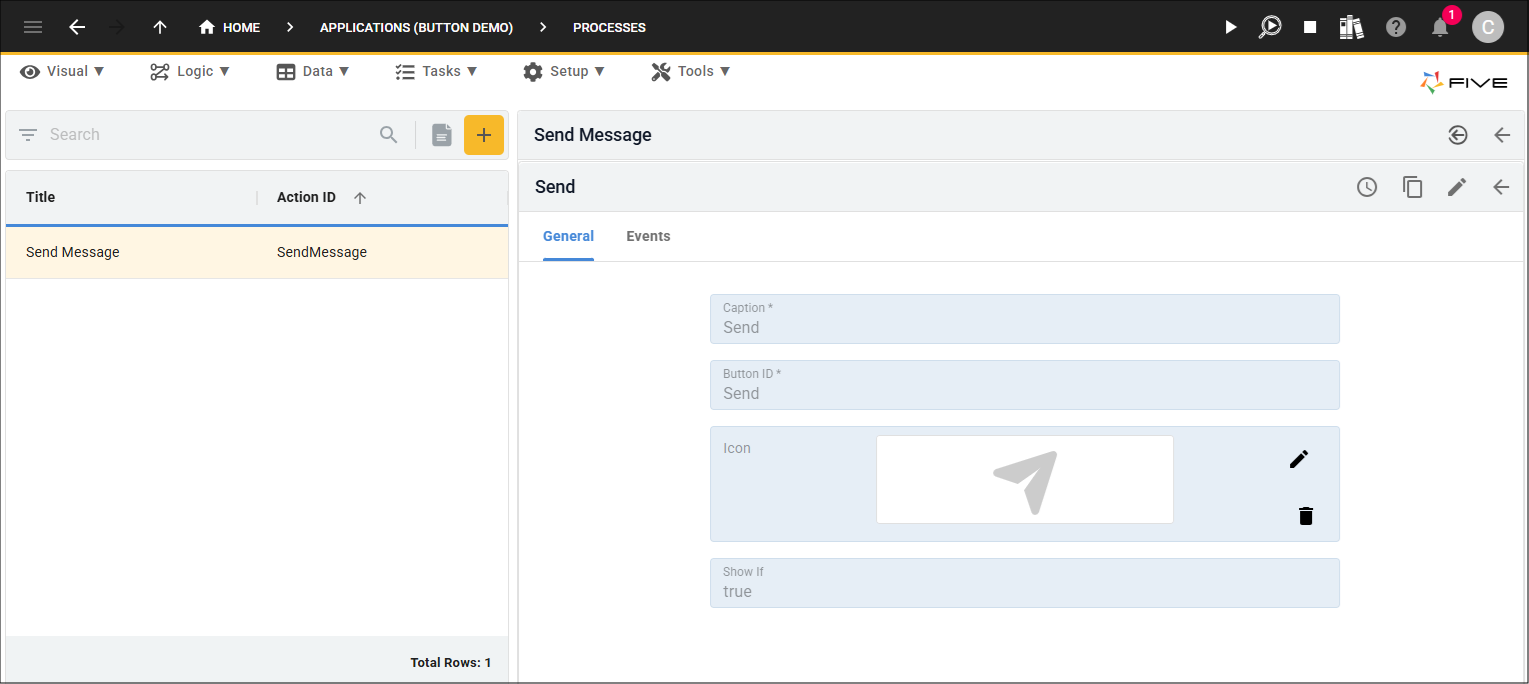The image size is (1529, 684).
Task: View history with the clock icon
Action: (1367, 186)
